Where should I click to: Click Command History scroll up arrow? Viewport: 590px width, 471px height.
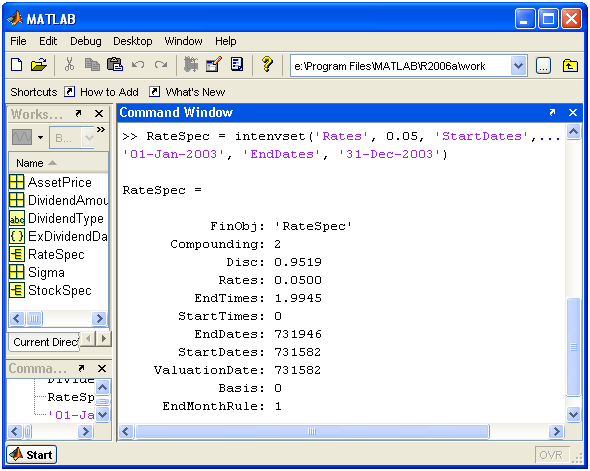[103, 387]
